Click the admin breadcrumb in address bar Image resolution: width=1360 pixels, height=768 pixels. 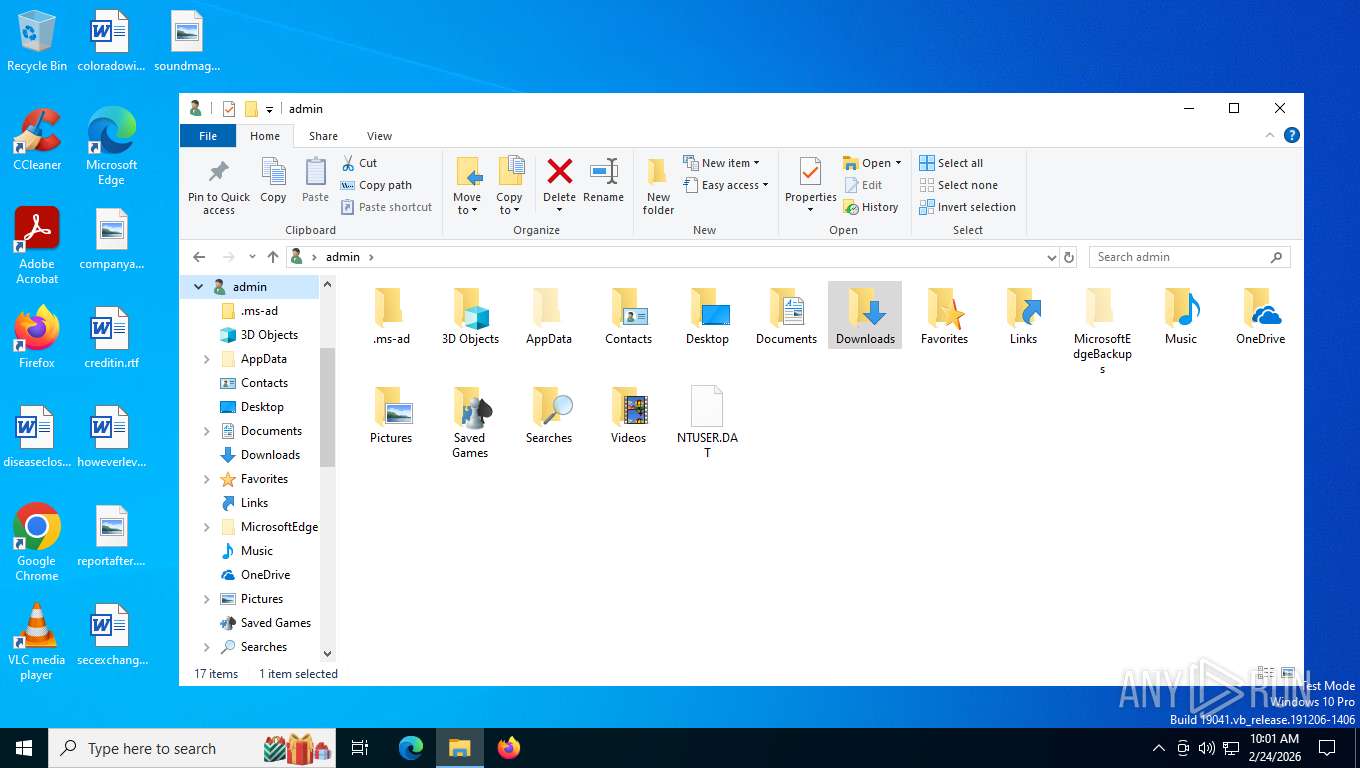pyautogui.click(x=342, y=257)
